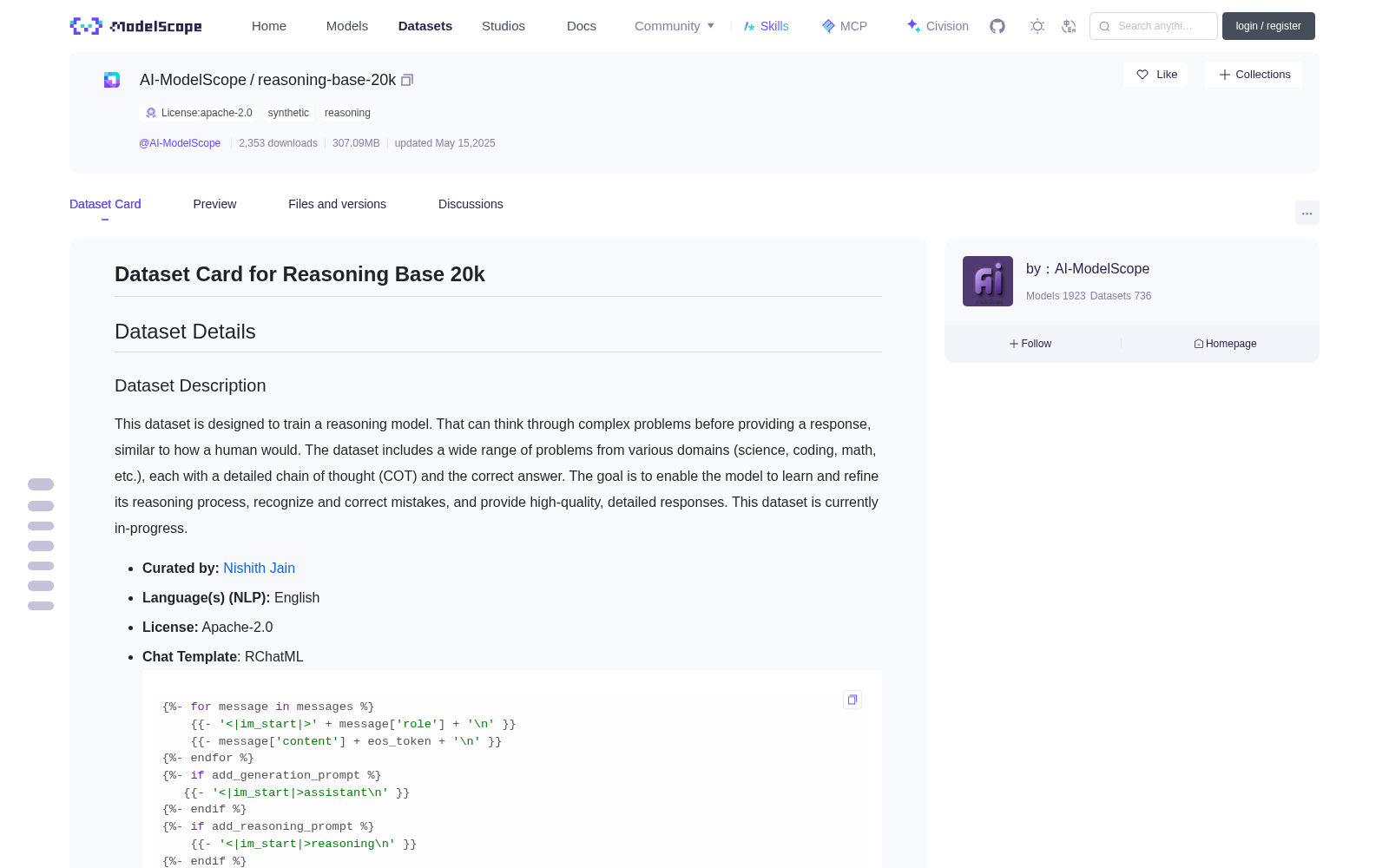Expand the Community dropdown
The image size is (1389, 868).
(x=675, y=26)
